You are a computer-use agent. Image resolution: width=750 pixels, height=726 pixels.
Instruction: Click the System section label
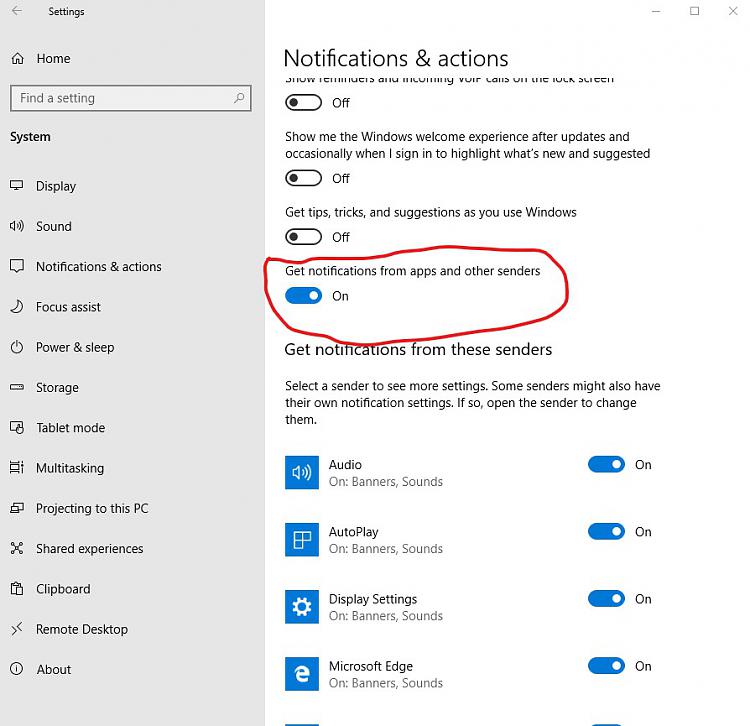pos(30,137)
